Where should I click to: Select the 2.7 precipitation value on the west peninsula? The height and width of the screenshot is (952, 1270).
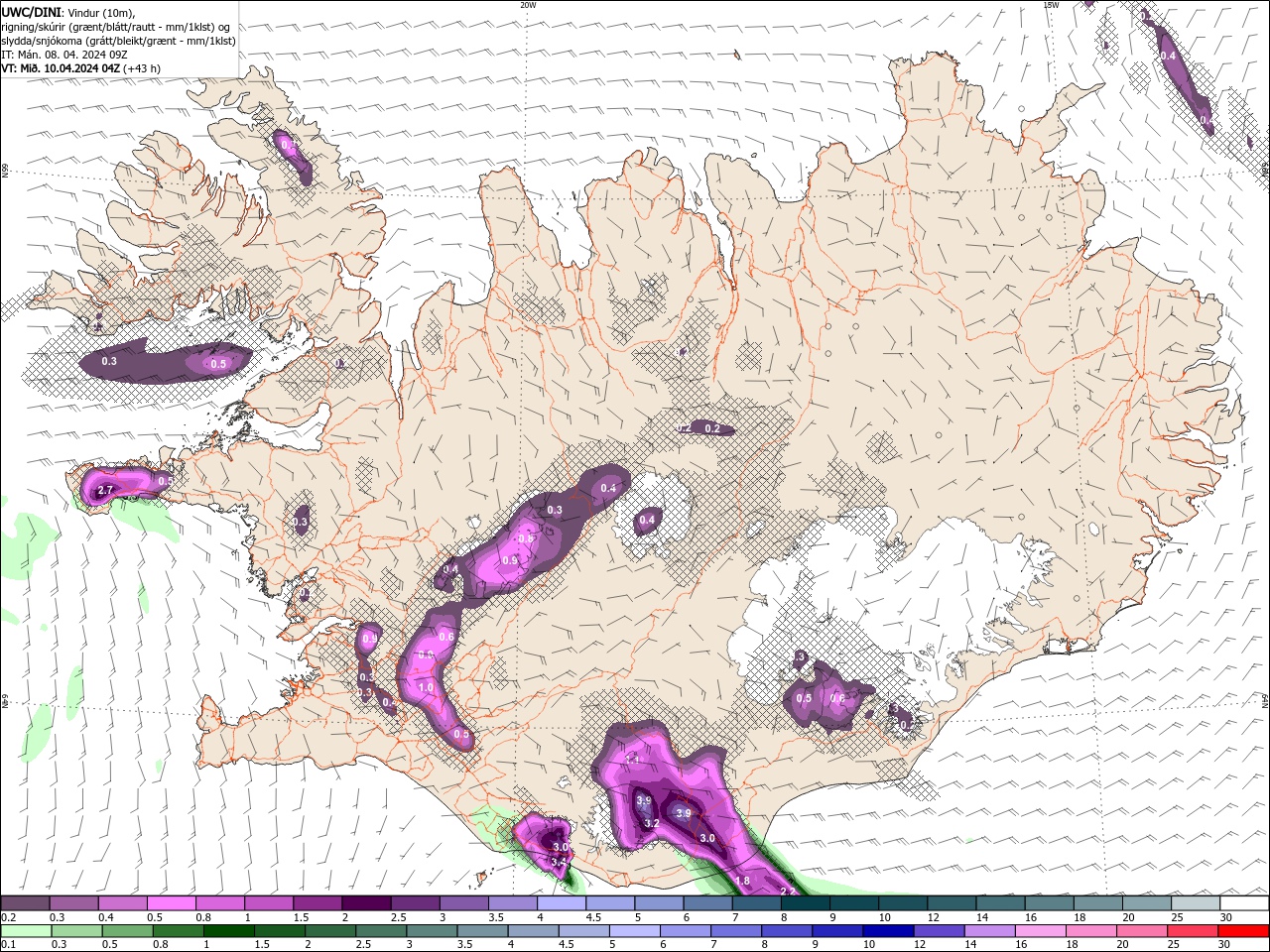106,491
